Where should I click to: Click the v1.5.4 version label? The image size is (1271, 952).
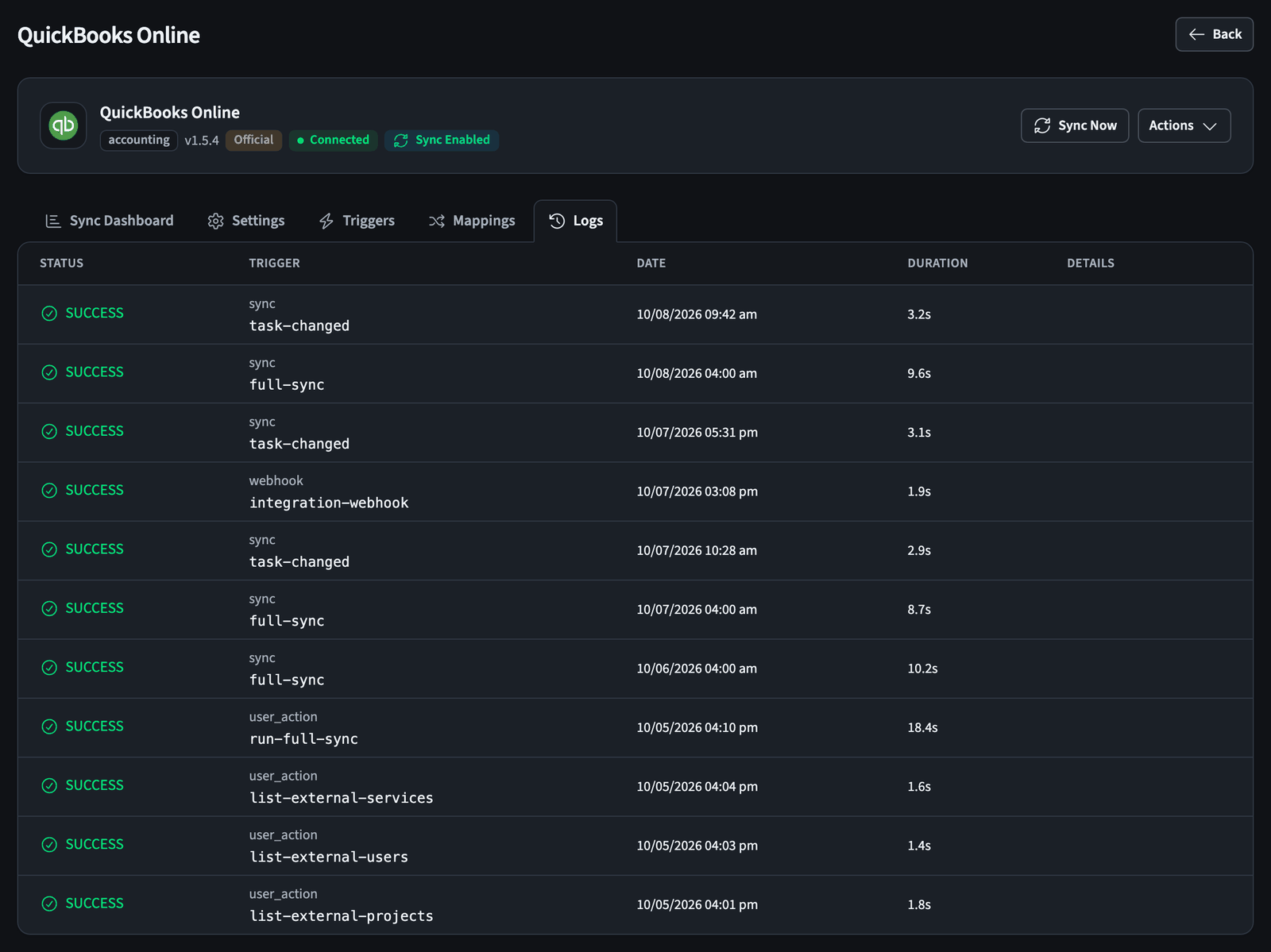[x=202, y=141]
